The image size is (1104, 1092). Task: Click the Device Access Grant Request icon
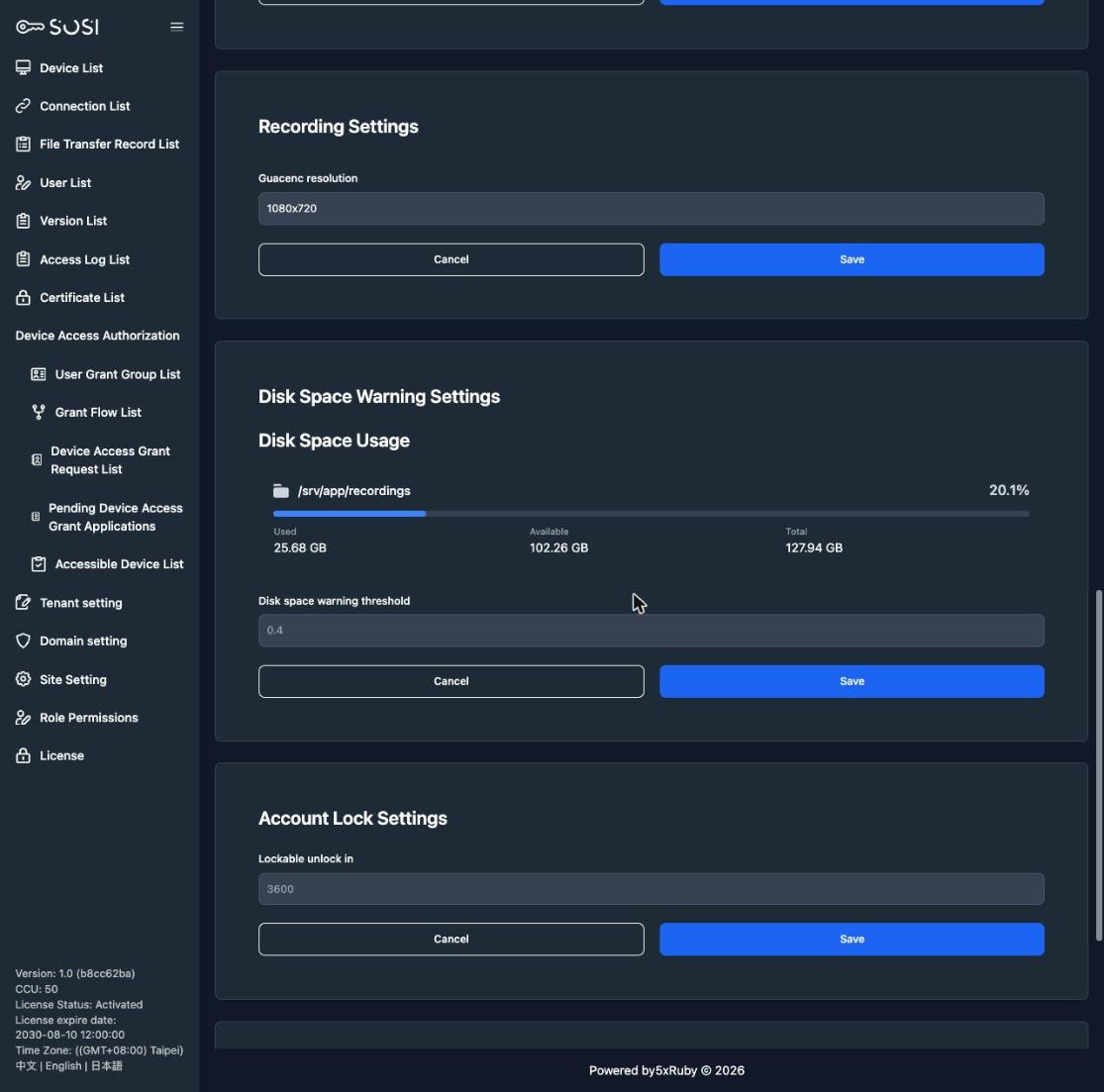(x=37, y=459)
